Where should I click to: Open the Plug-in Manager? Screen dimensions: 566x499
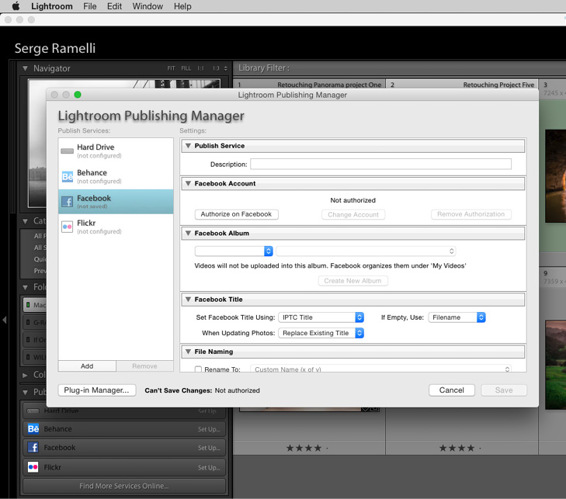coord(97,390)
